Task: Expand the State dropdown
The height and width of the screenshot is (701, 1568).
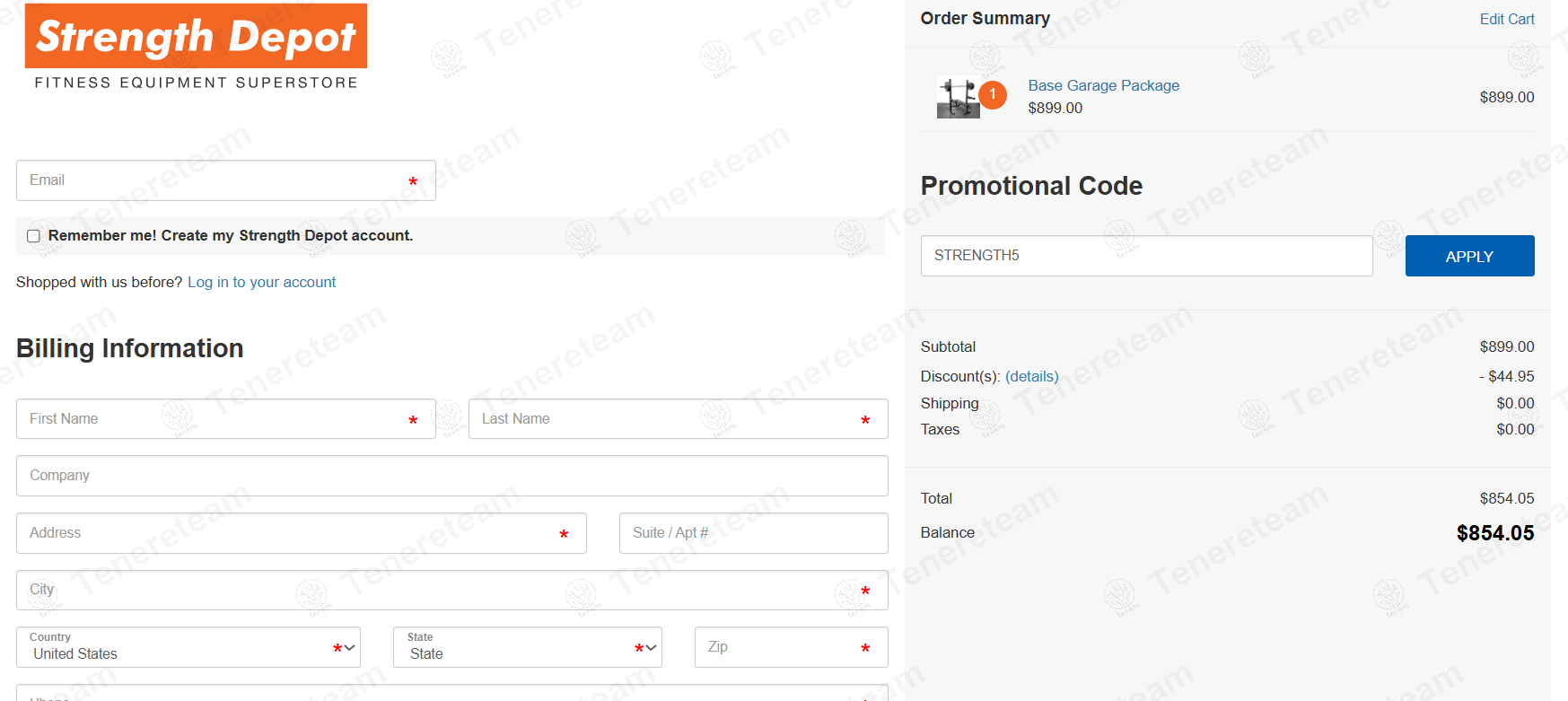Action: (x=528, y=647)
